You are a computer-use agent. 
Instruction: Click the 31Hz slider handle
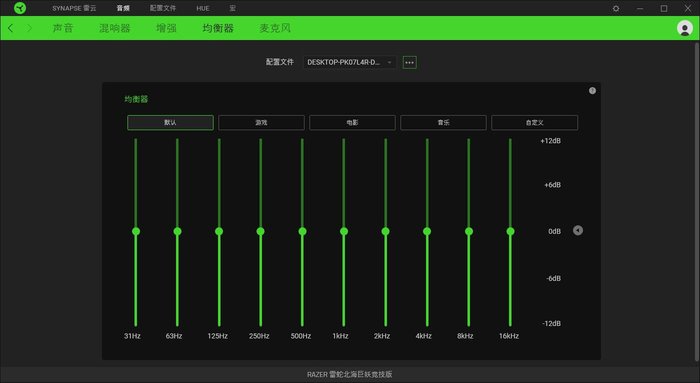click(136, 231)
